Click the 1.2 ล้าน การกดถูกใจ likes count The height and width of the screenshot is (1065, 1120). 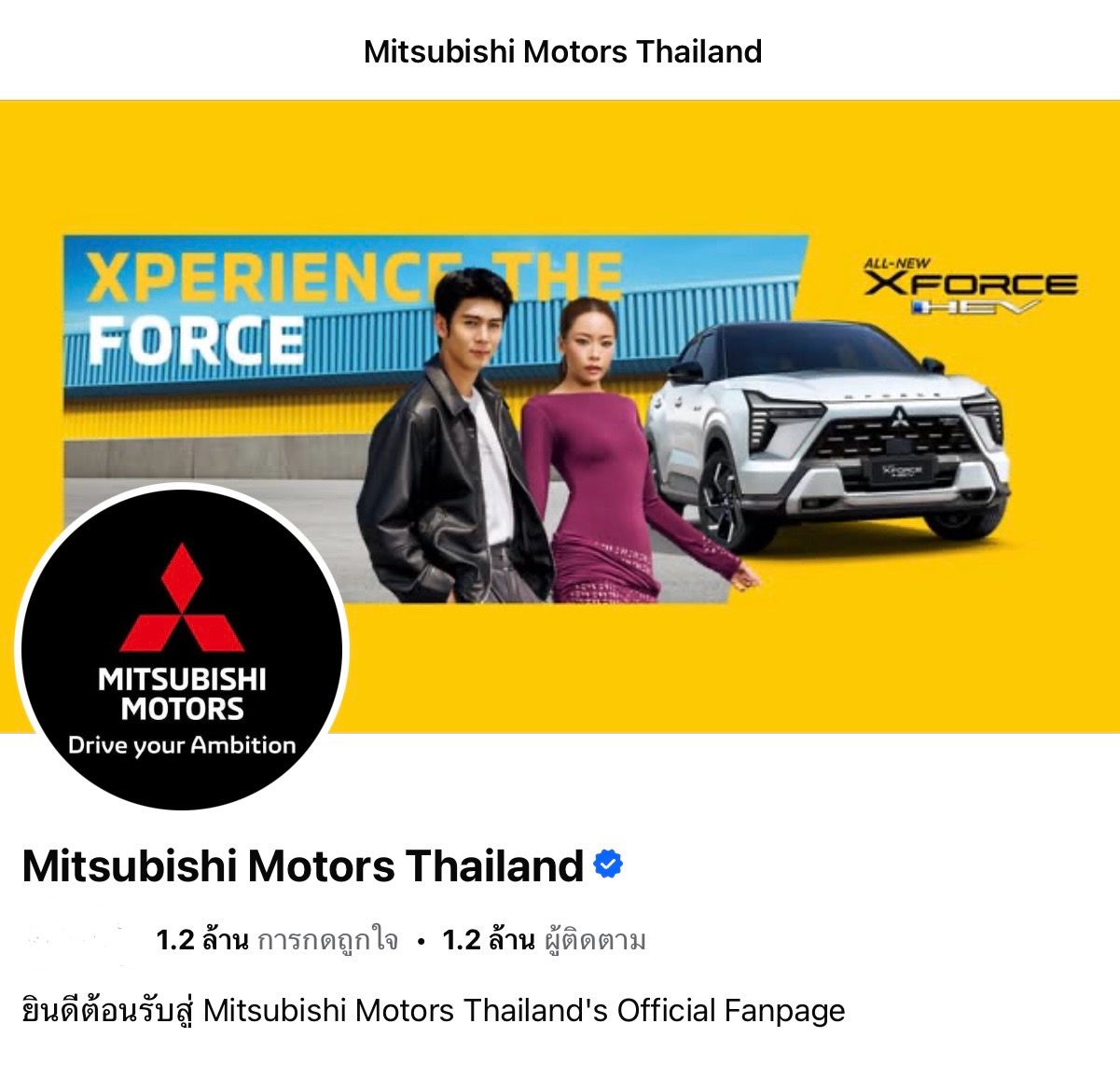pos(276,940)
